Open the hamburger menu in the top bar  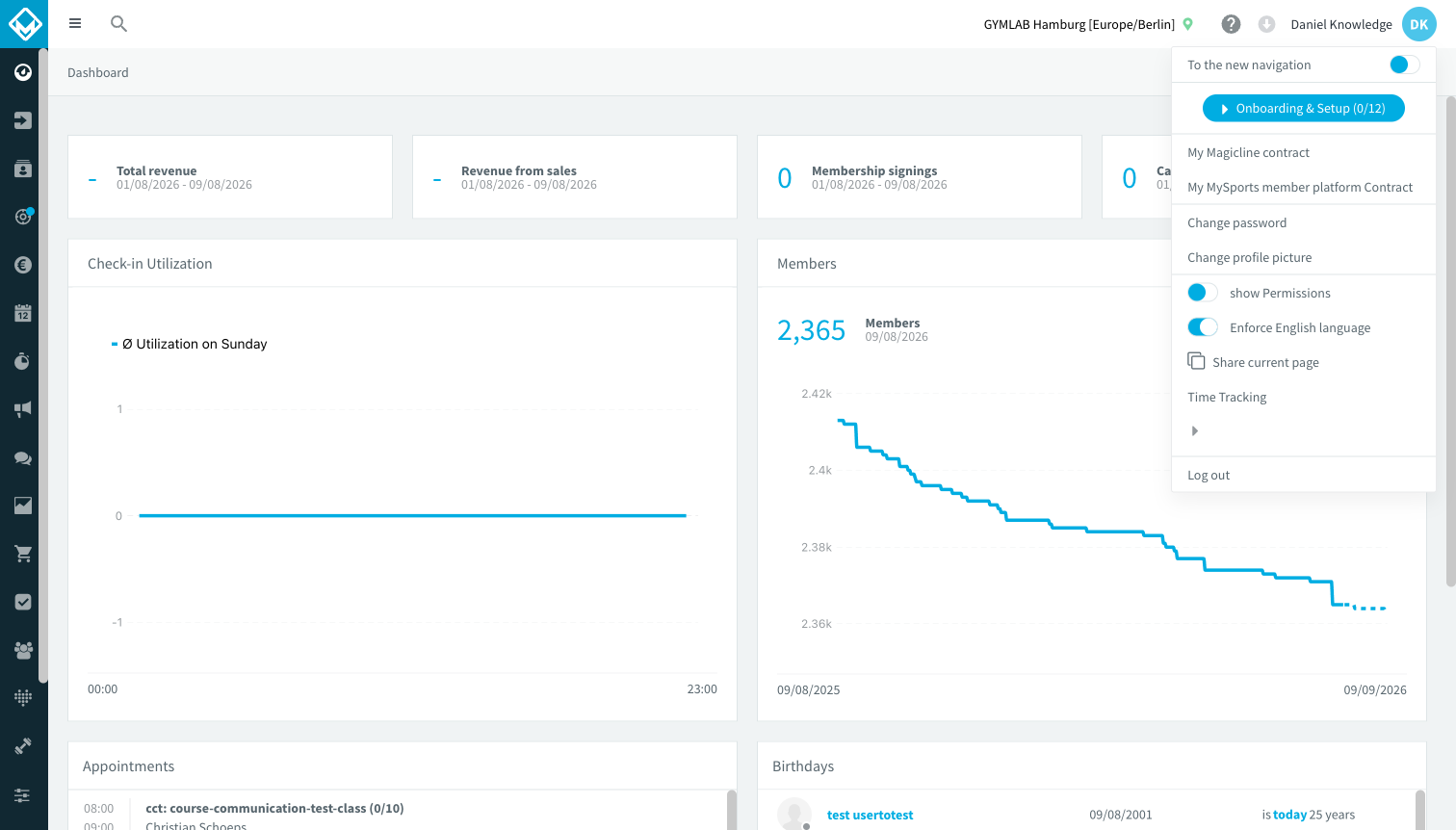click(x=75, y=23)
